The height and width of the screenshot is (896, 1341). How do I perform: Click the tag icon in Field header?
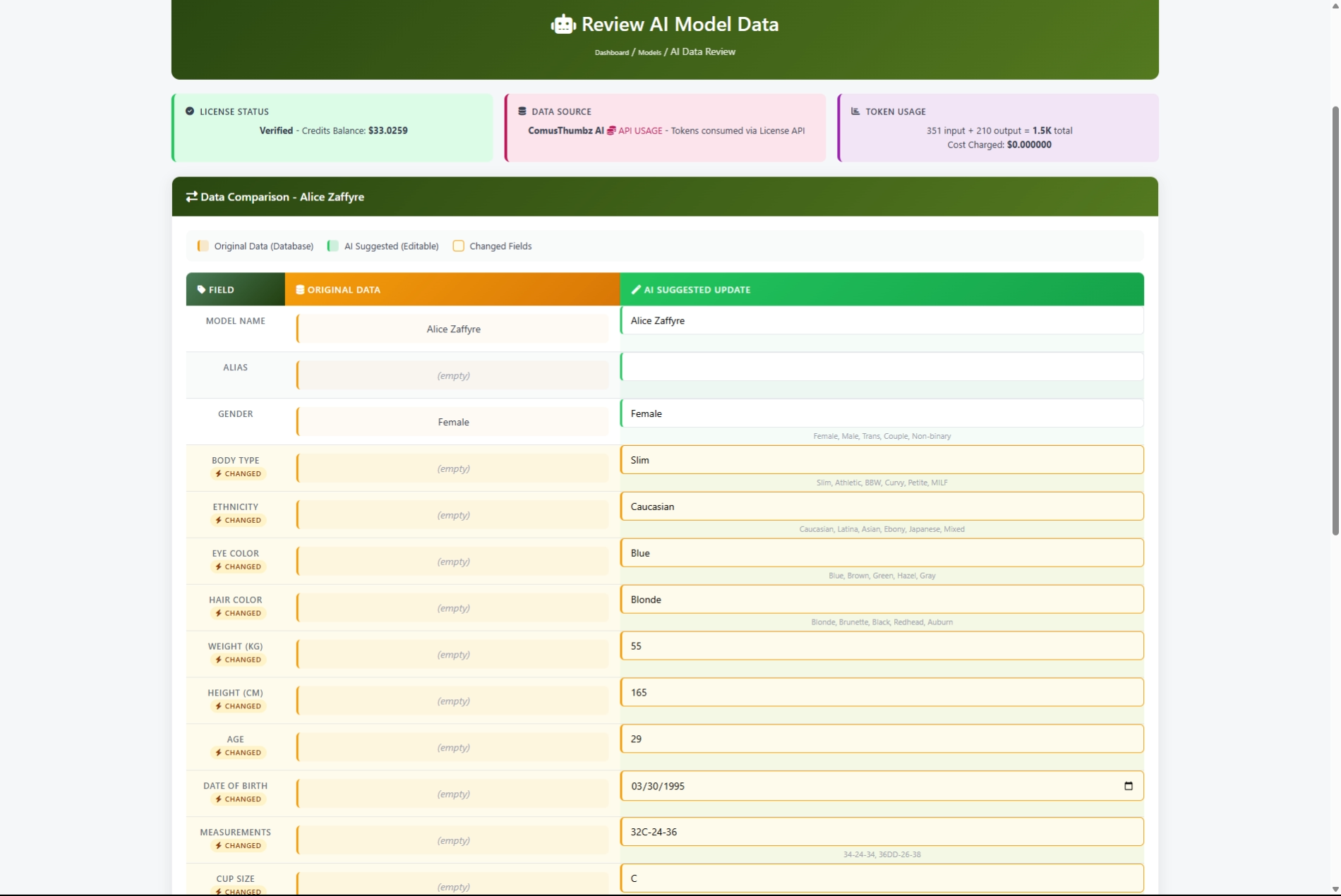(x=201, y=290)
